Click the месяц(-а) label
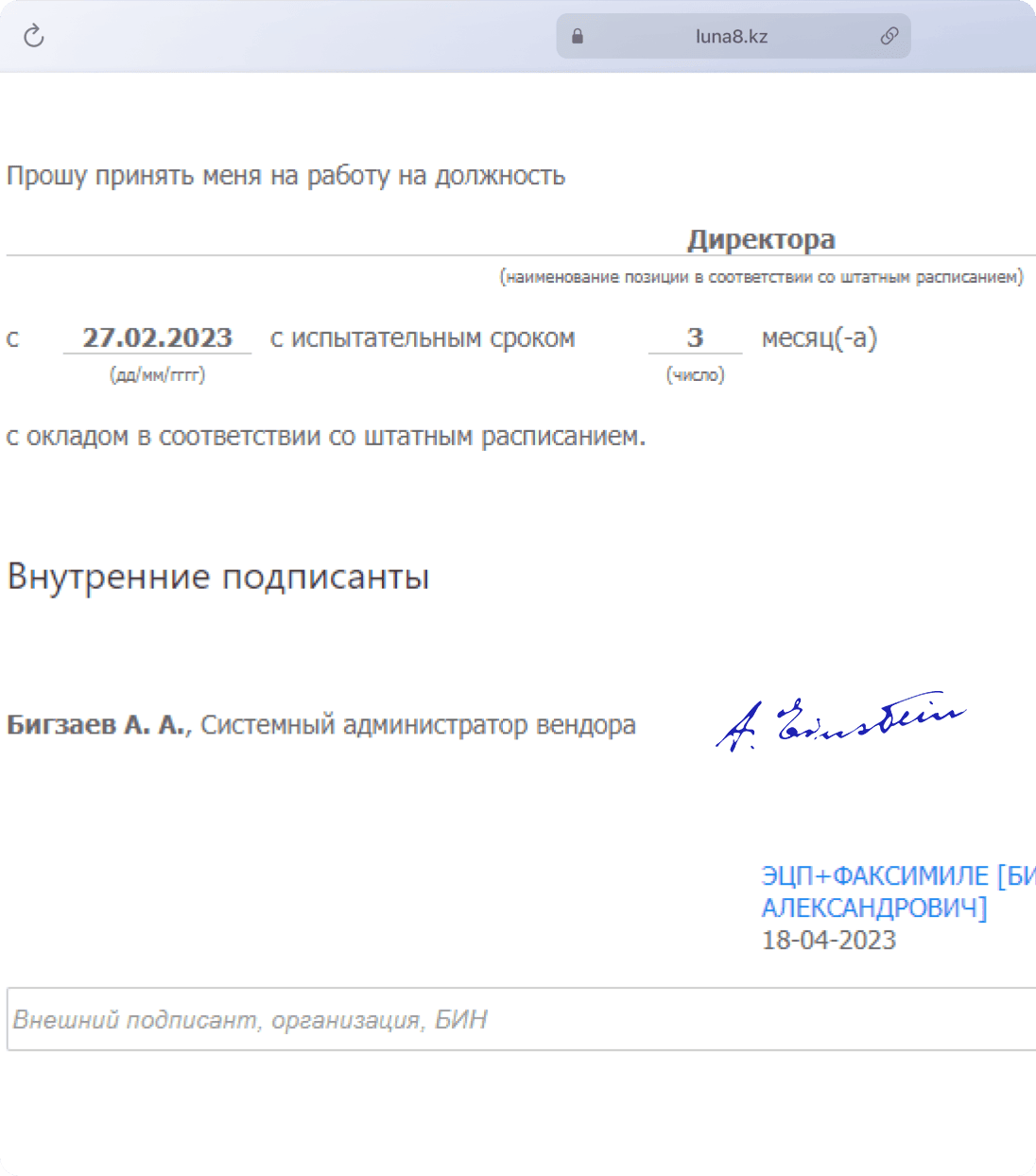1036x1176 pixels. point(819,337)
